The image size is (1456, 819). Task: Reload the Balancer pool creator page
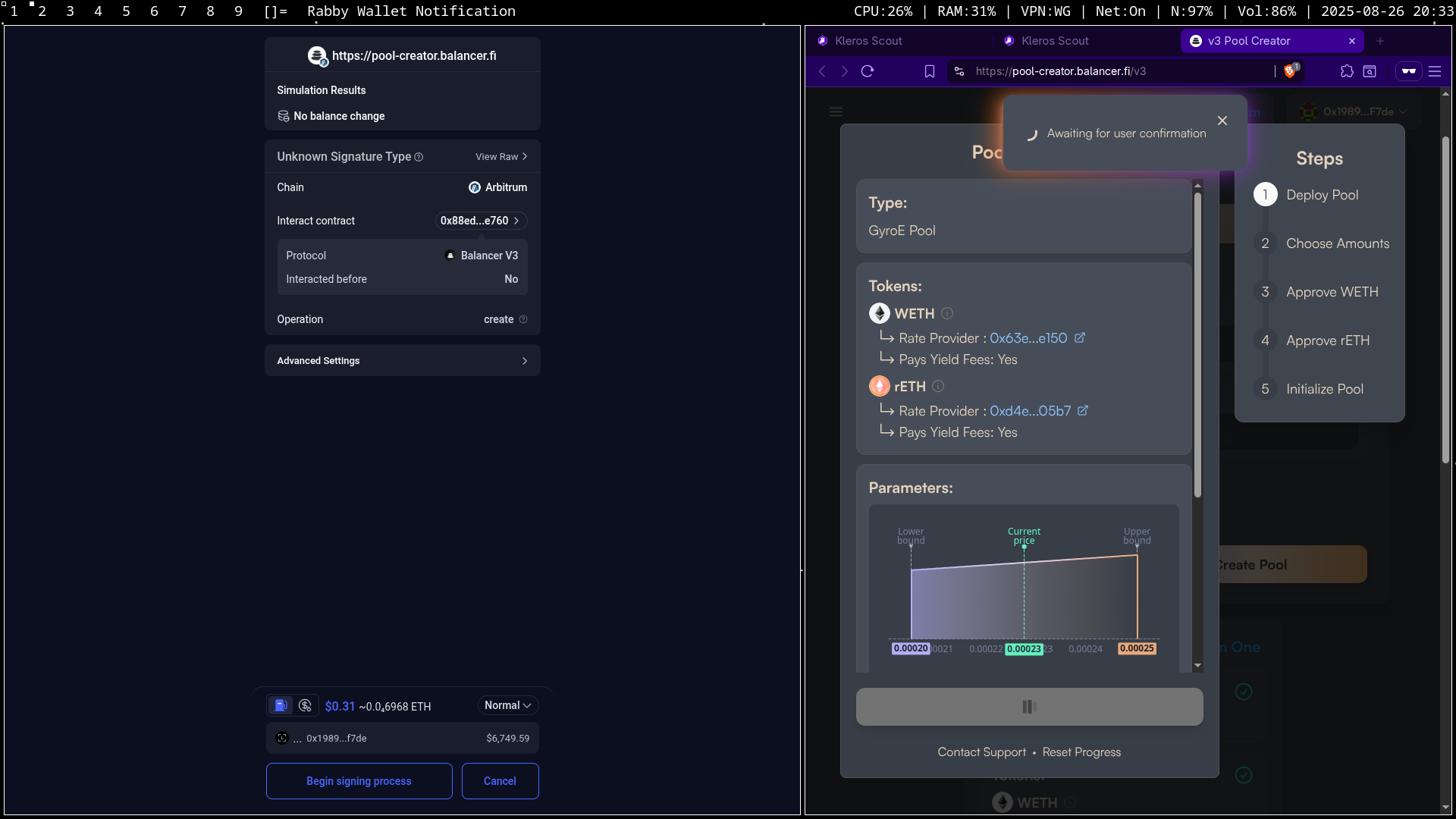tap(868, 71)
